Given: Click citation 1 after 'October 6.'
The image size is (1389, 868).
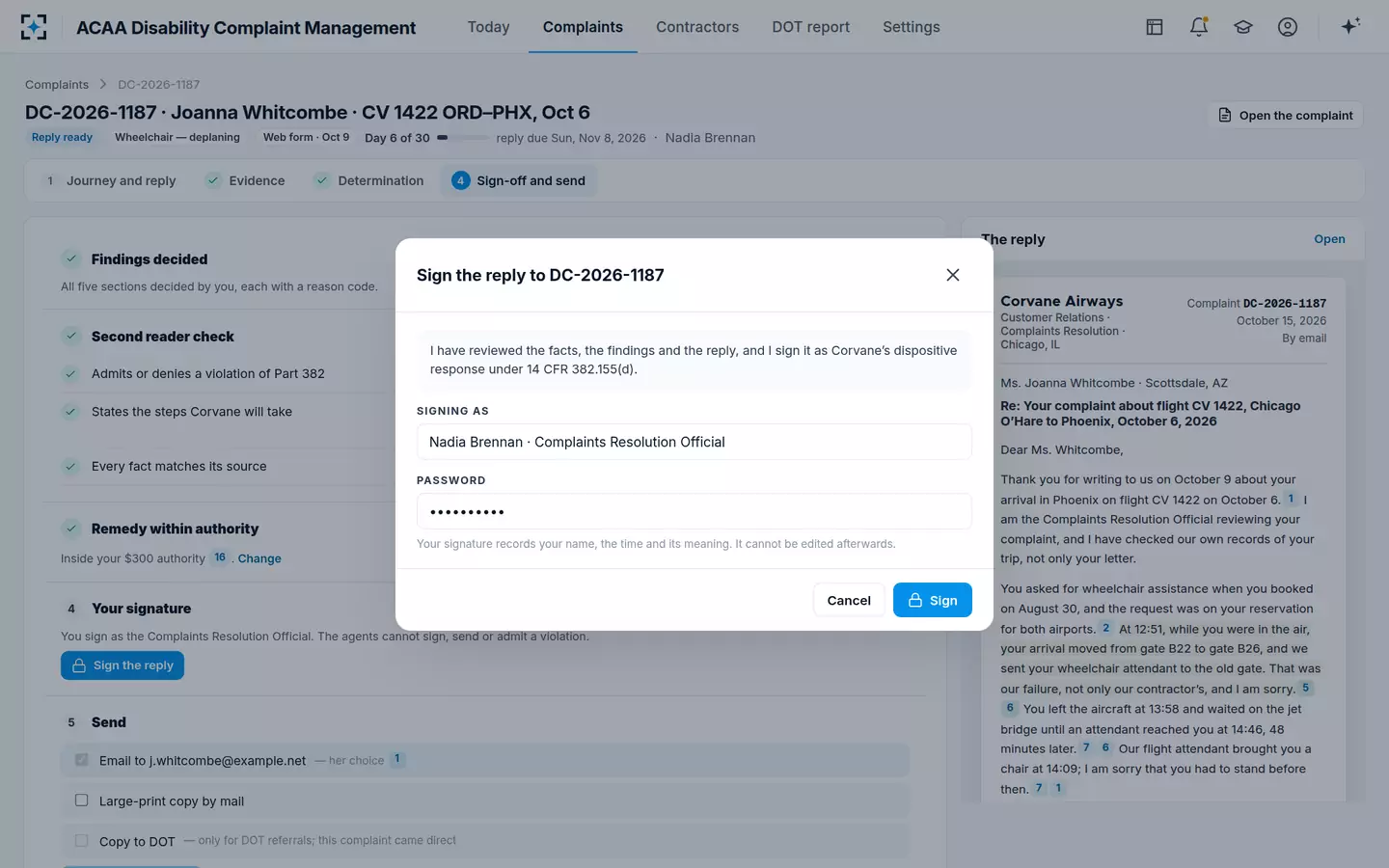Looking at the screenshot, I should click(x=1292, y=499).
